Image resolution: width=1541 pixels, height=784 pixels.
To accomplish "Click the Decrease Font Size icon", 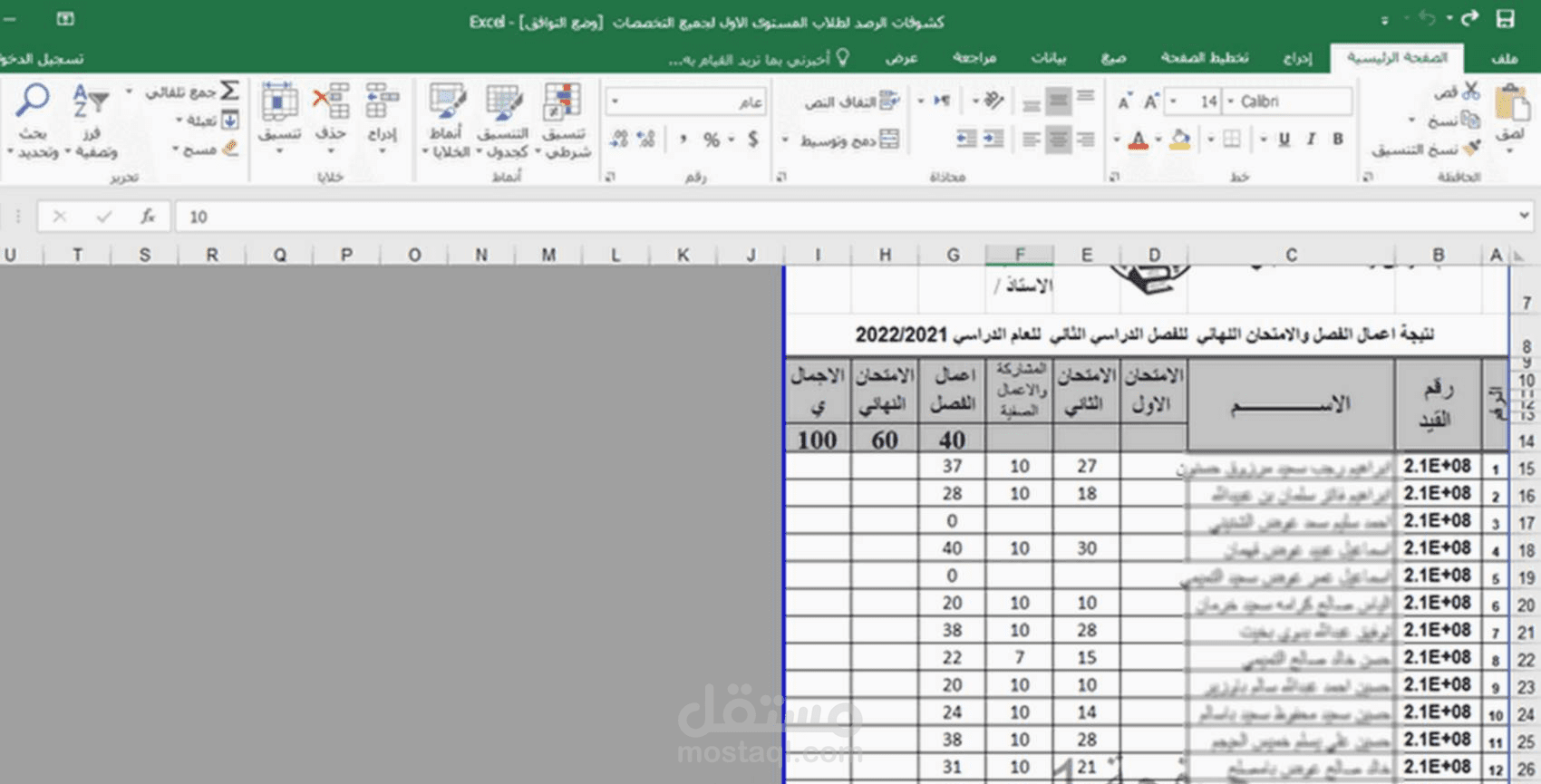I will (1124, 102).
